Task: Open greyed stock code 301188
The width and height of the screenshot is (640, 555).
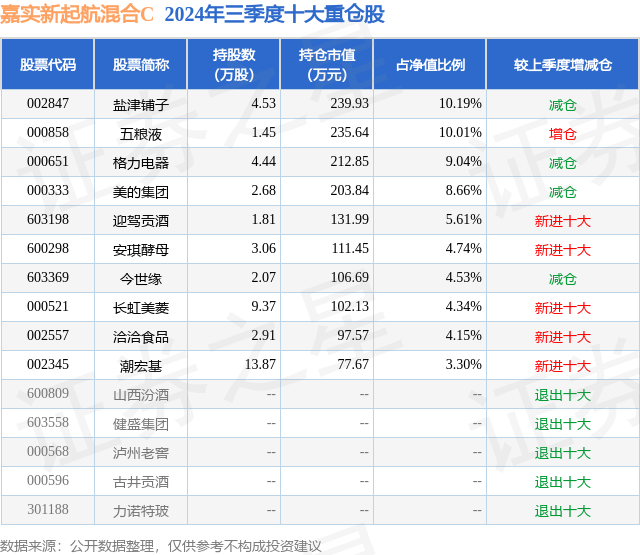Action: point(48,509)
